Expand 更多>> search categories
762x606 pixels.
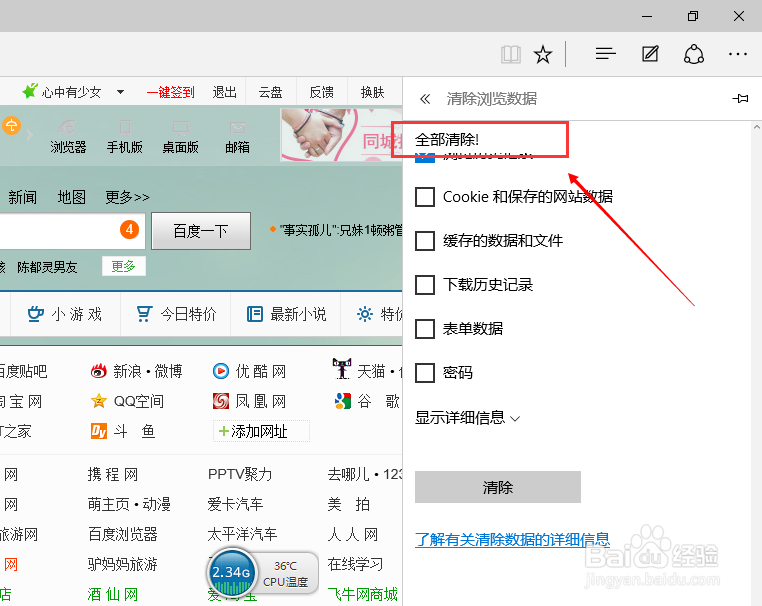point(127,197)
